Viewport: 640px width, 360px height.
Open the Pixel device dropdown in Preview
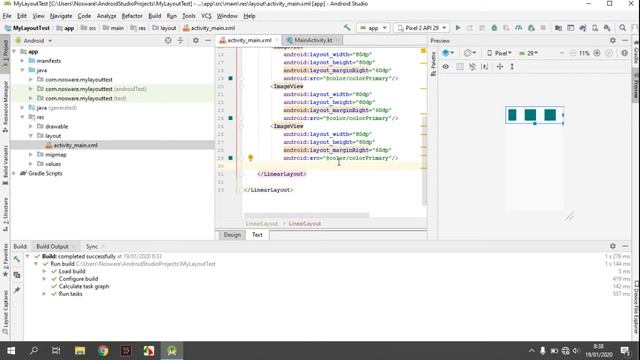499,53
